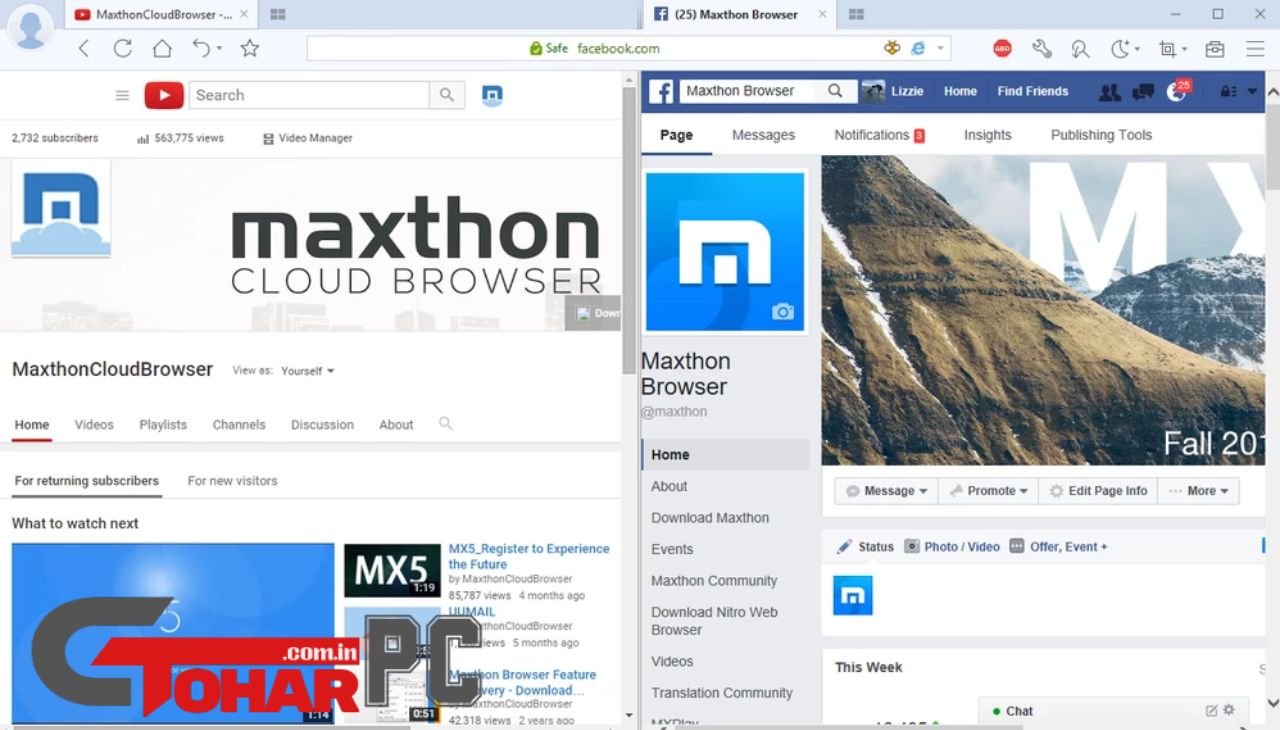Open Download Maxthon sidebar link

coord(710,518)
